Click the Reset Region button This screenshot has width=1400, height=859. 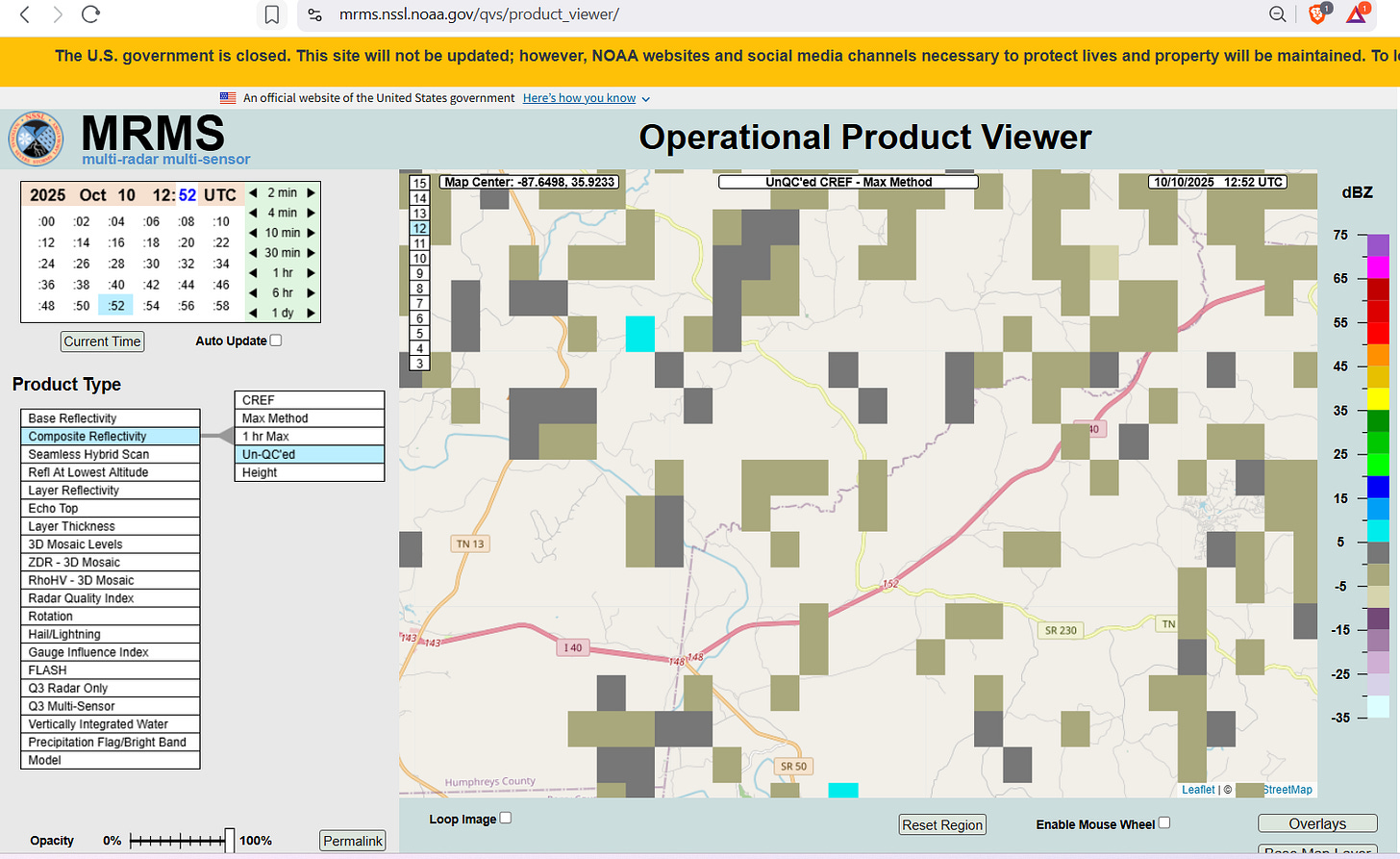(941, 825)
